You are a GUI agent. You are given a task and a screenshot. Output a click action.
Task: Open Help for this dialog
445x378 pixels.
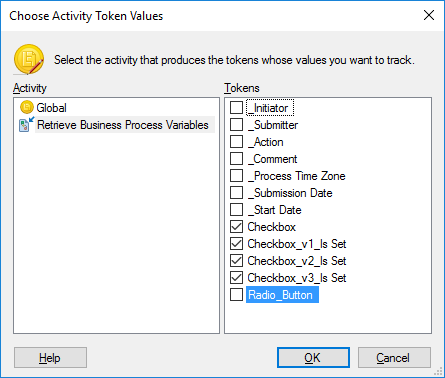(x=50, y=358)
